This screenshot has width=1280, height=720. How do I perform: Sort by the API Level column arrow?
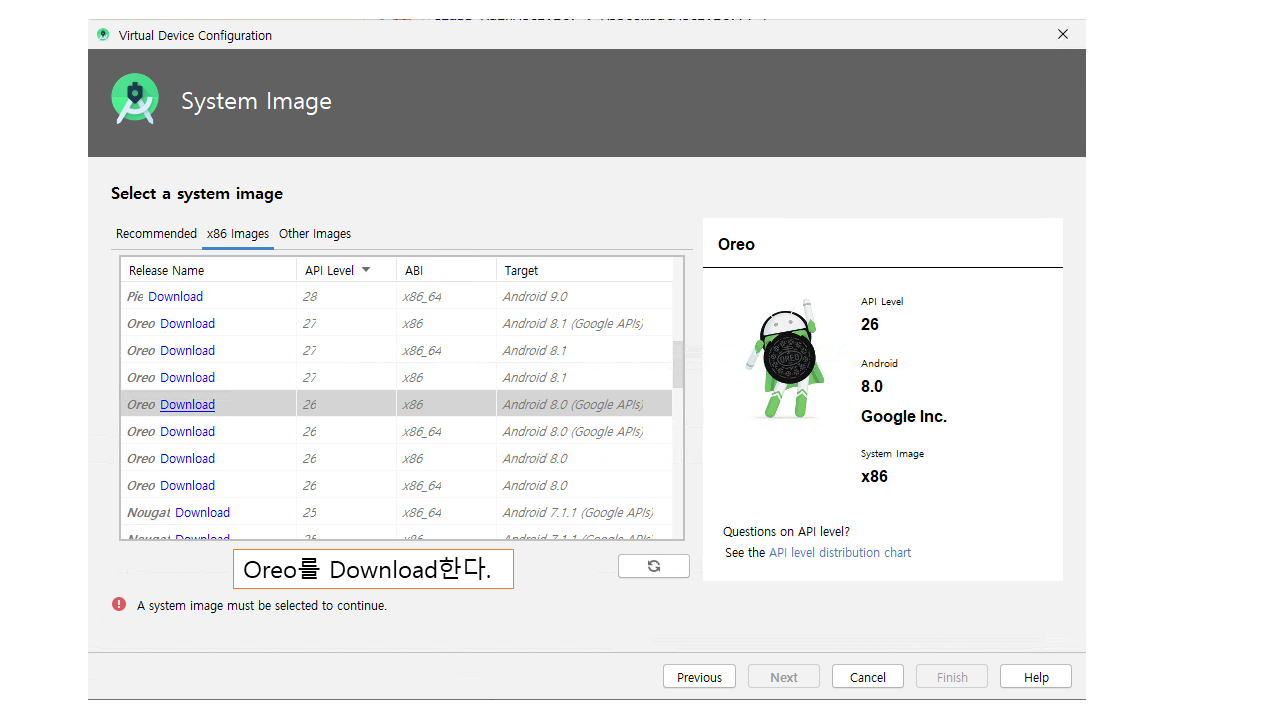[x=366, y=270]
